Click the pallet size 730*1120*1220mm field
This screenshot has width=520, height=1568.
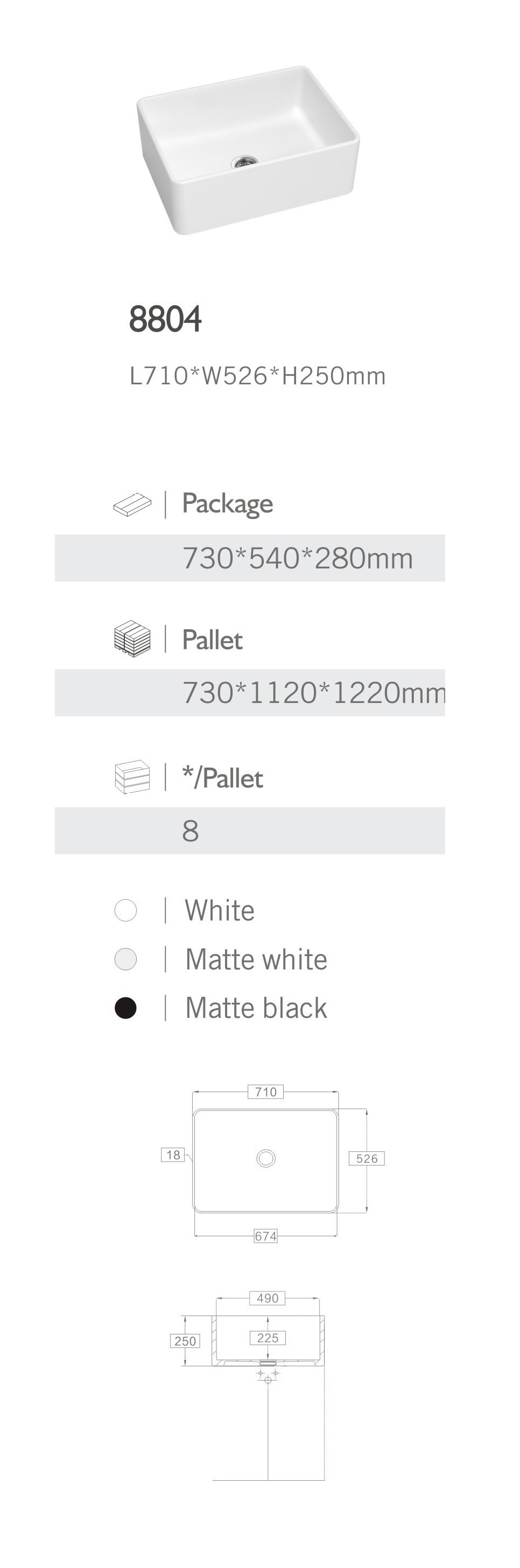tap(313, 693)
